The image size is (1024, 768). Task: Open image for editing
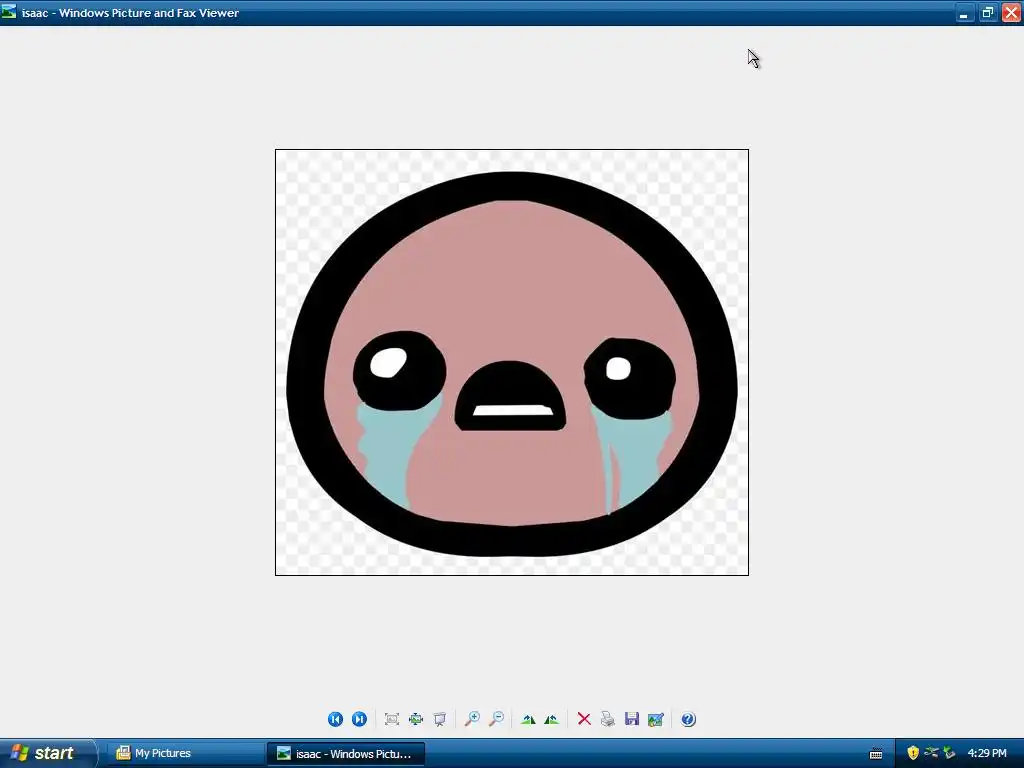pyautogui.click(x=656, y=719)
